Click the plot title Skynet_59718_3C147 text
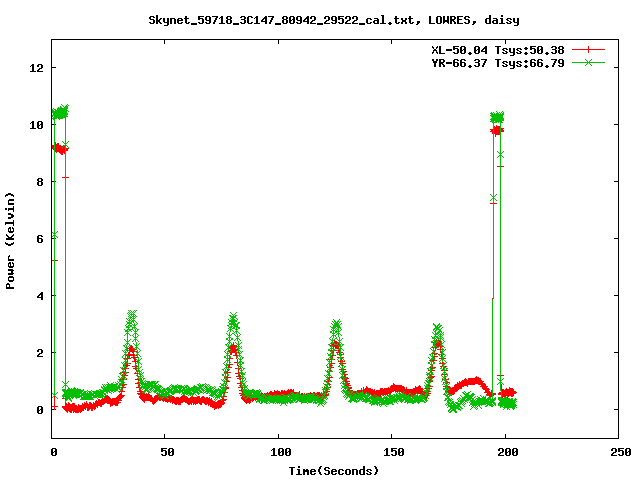 (x=333, y=20)
